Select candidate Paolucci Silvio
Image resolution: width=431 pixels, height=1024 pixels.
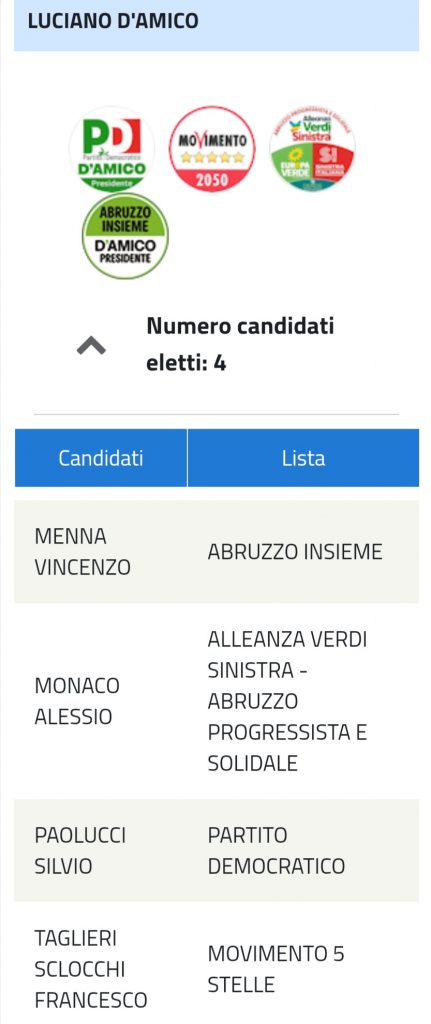(x=80, y=851)
